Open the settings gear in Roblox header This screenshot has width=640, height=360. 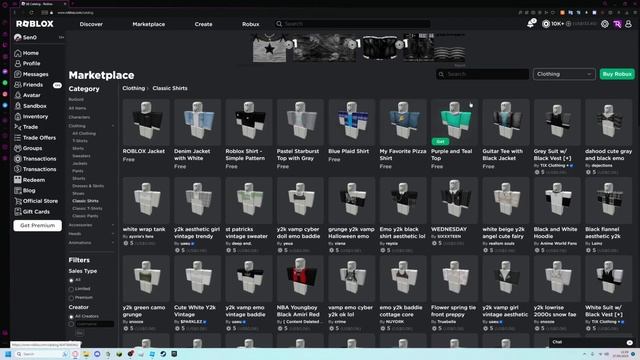(605, 24)
